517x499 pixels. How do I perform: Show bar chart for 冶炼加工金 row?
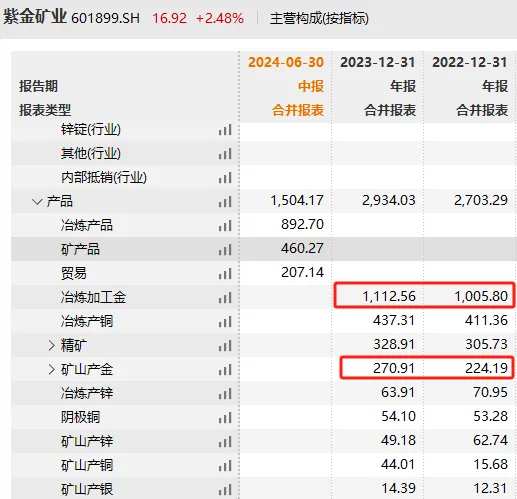coord(225,298)
